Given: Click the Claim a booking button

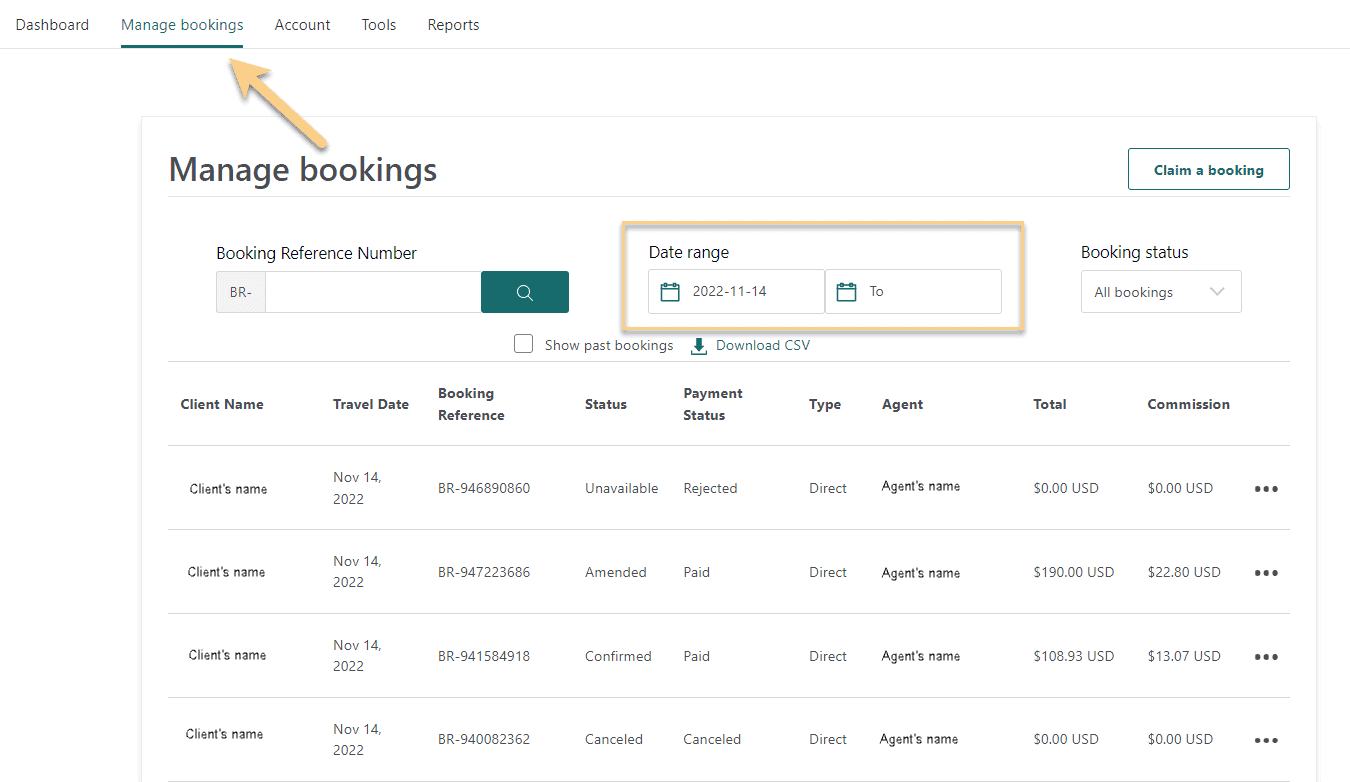Looking at the screenshot, I should [1208, 169].
